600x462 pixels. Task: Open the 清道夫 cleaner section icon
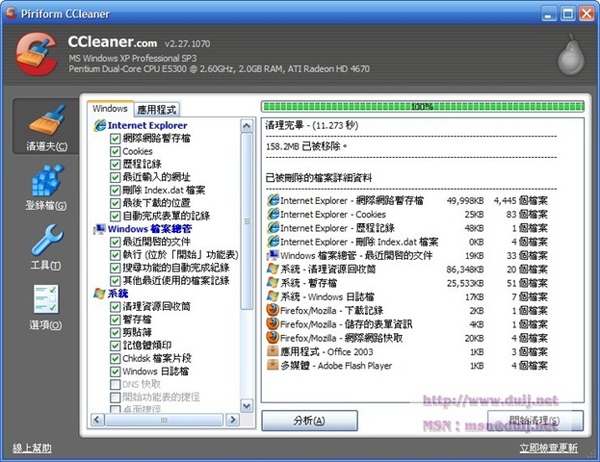46,120
